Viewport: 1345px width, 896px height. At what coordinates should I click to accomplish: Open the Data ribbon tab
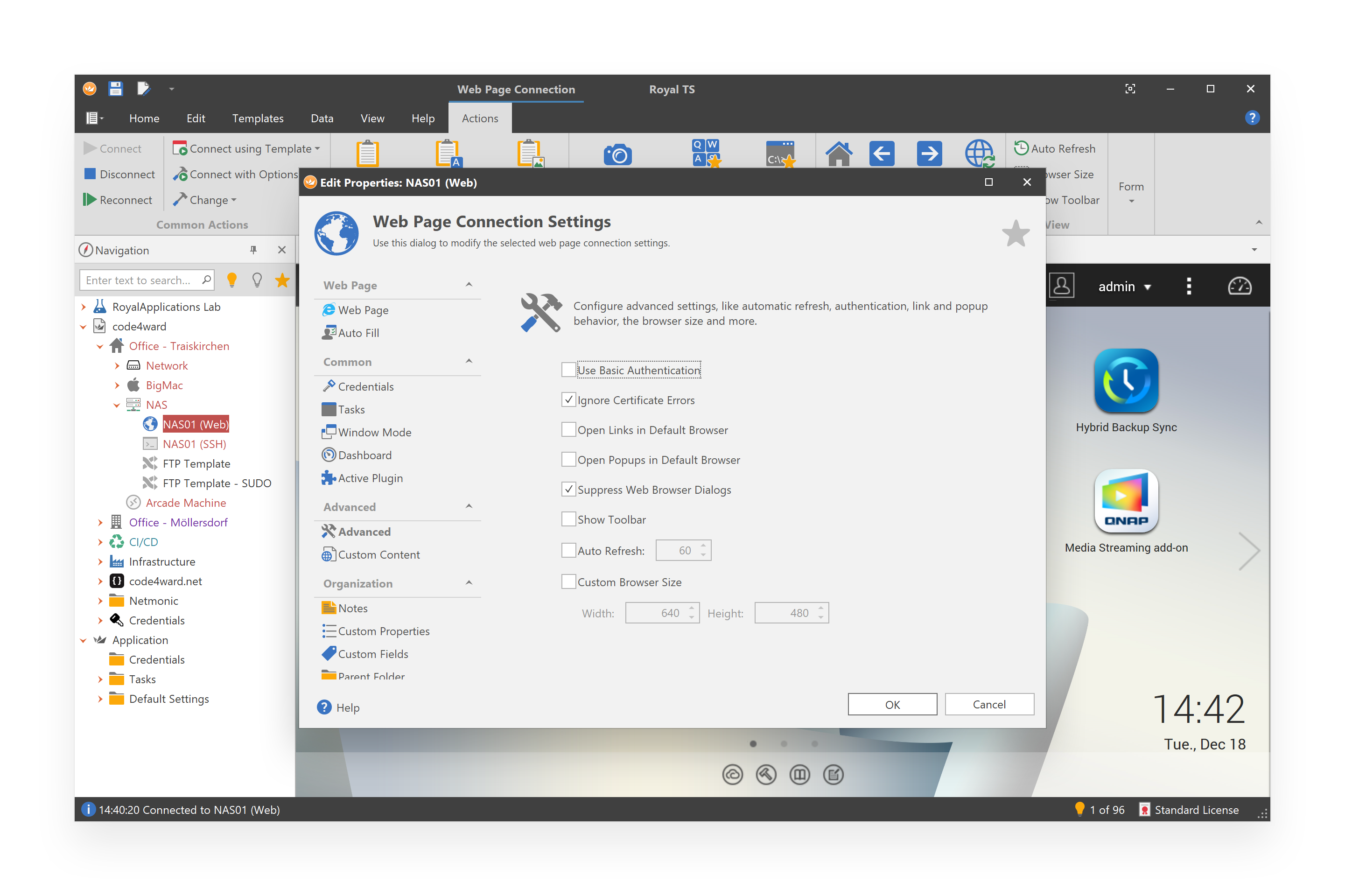[322, 118]
